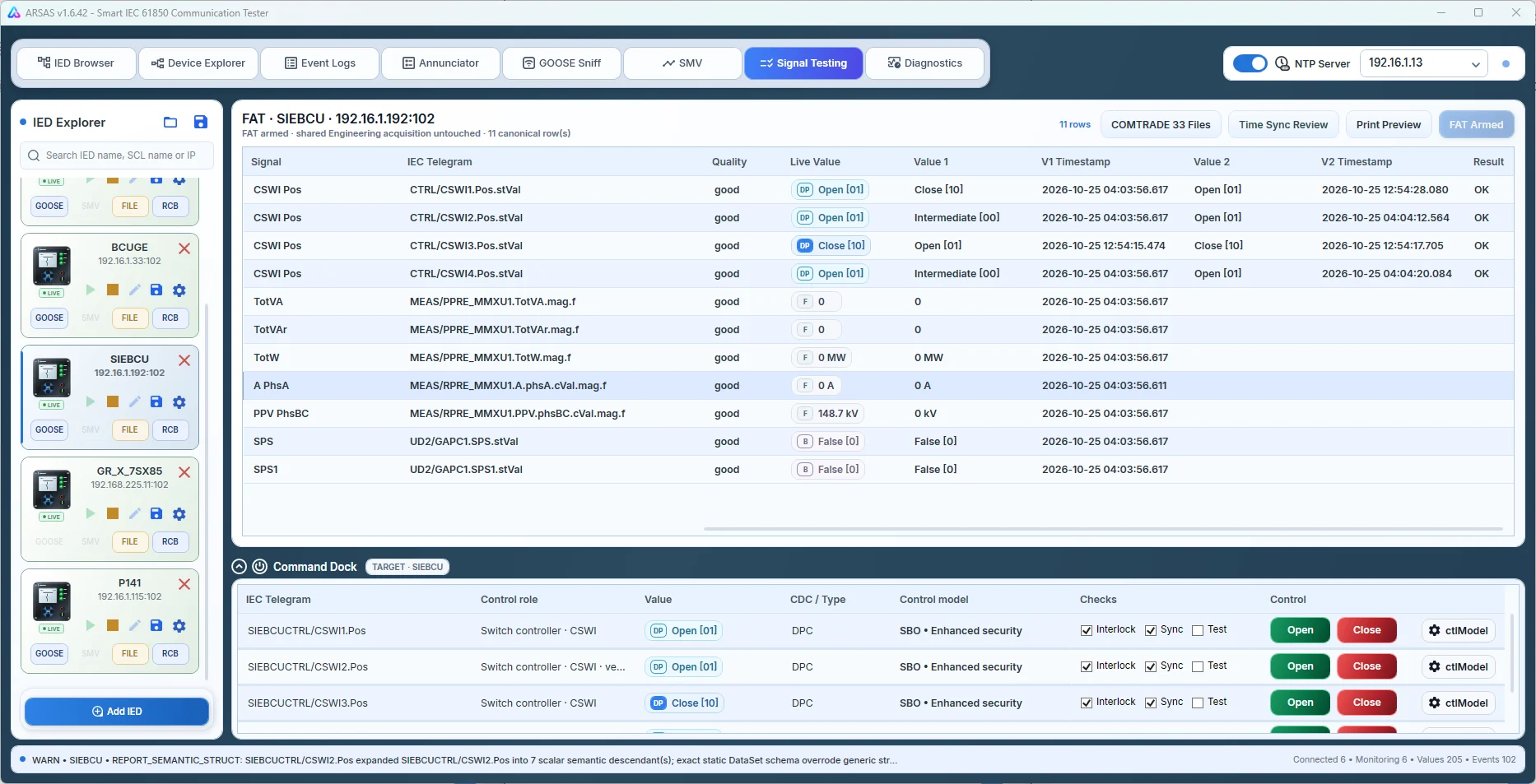Screen dimensions: 1536x784
Task: Open P141 device settings gear
Action: pyautogui.click(x=179, y=625)
